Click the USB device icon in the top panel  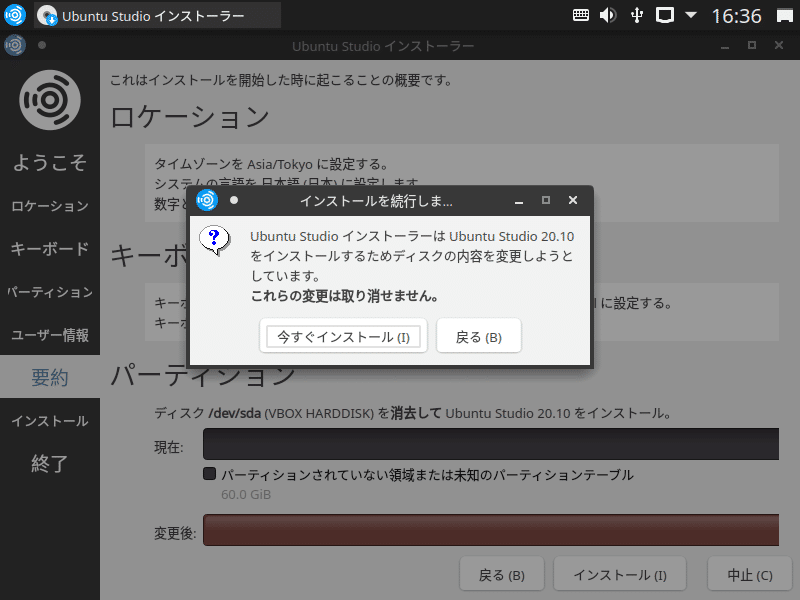click(x=637, y=15)
